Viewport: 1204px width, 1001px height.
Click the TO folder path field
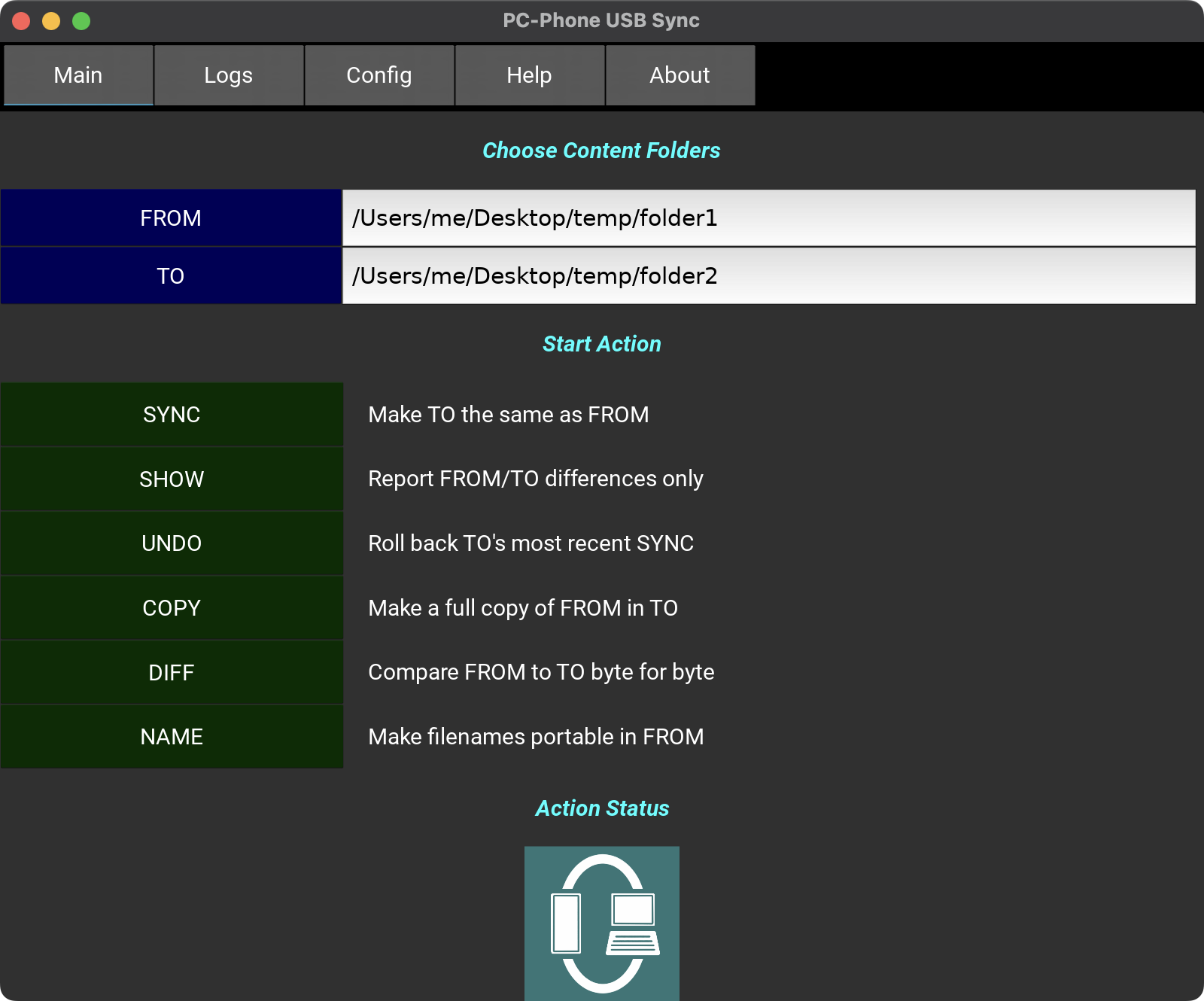768,276
